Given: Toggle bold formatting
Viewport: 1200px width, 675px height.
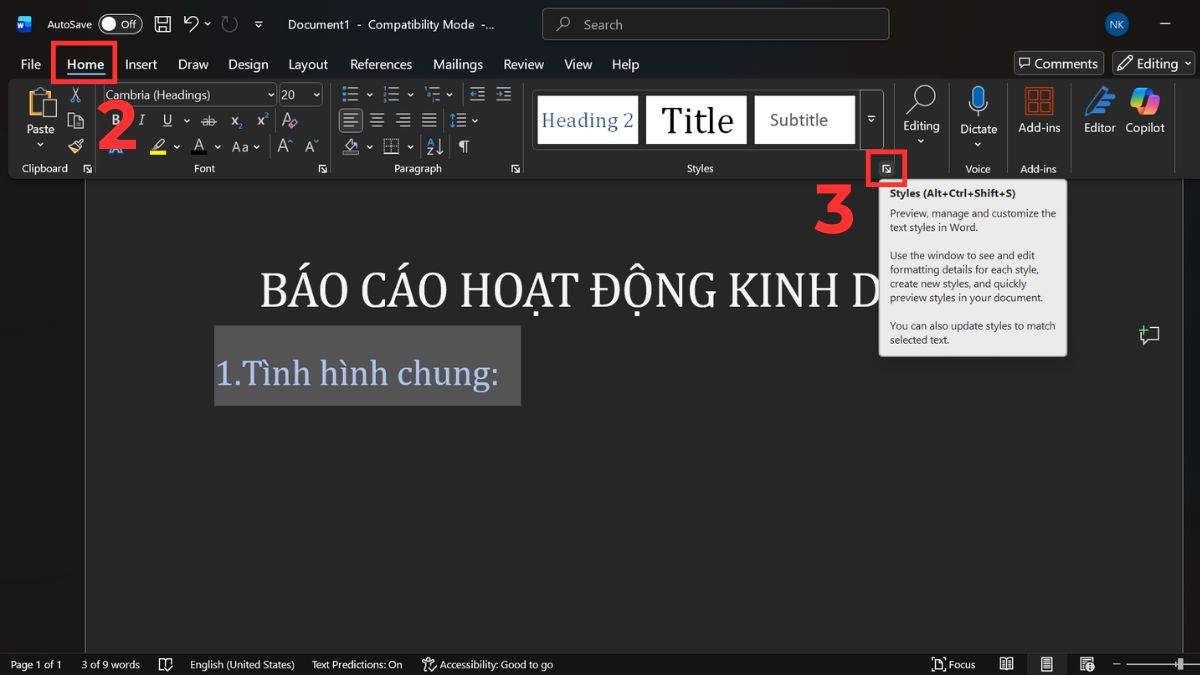Looking at the screenshot, I should pos(114,120).
